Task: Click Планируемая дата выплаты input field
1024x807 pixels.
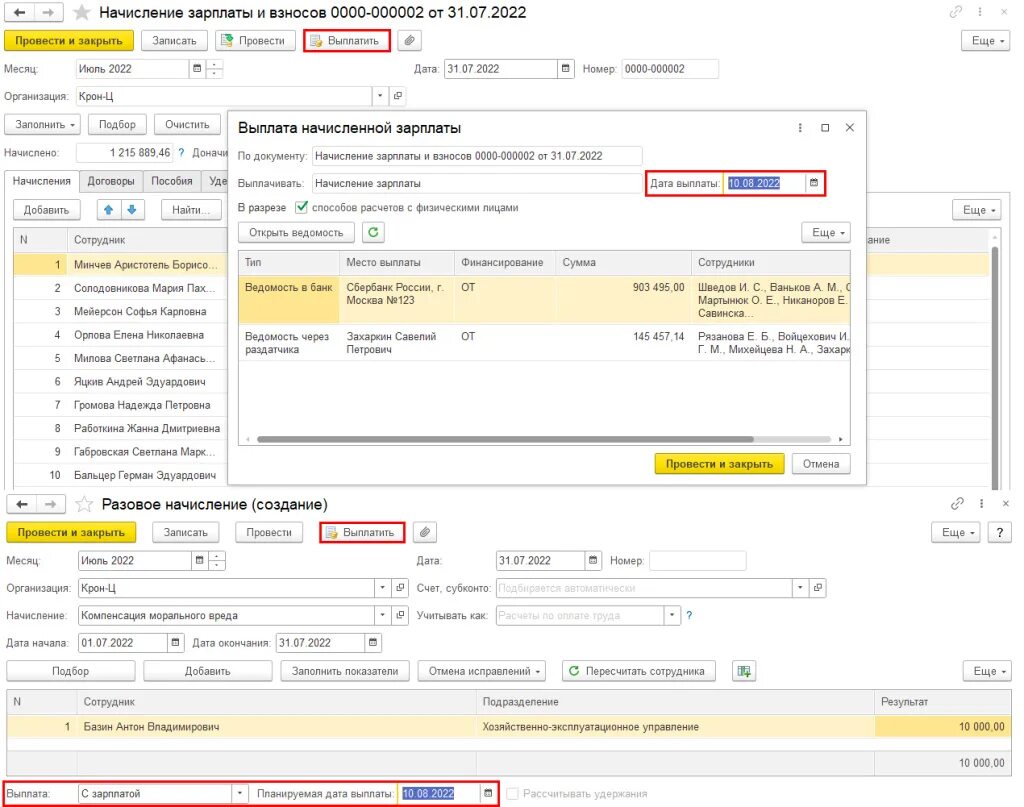Action: tap(439, 793)
